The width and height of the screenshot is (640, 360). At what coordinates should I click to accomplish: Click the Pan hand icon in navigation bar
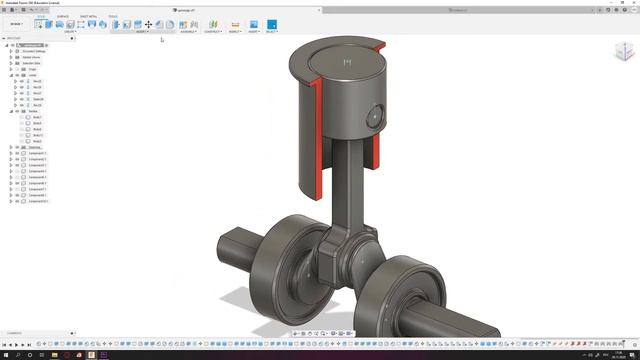[310, 333]
